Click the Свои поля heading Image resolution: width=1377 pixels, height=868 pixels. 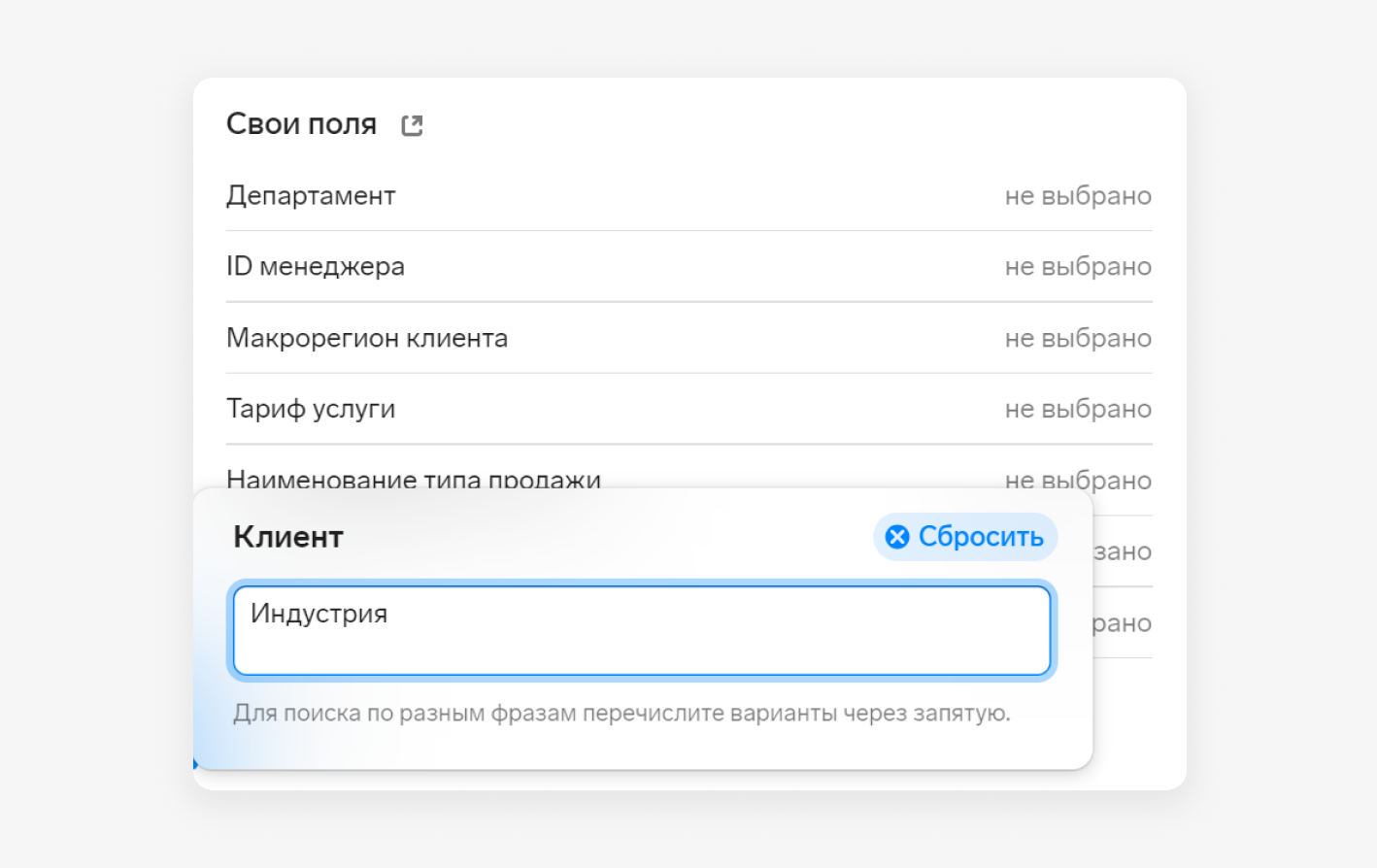coord(302,124)
